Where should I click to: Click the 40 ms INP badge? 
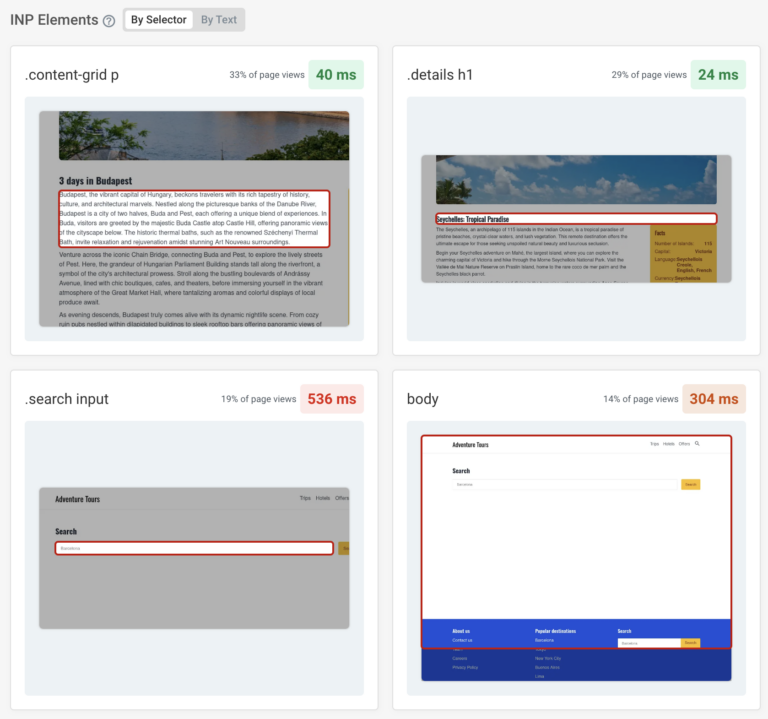coord(336,74)
